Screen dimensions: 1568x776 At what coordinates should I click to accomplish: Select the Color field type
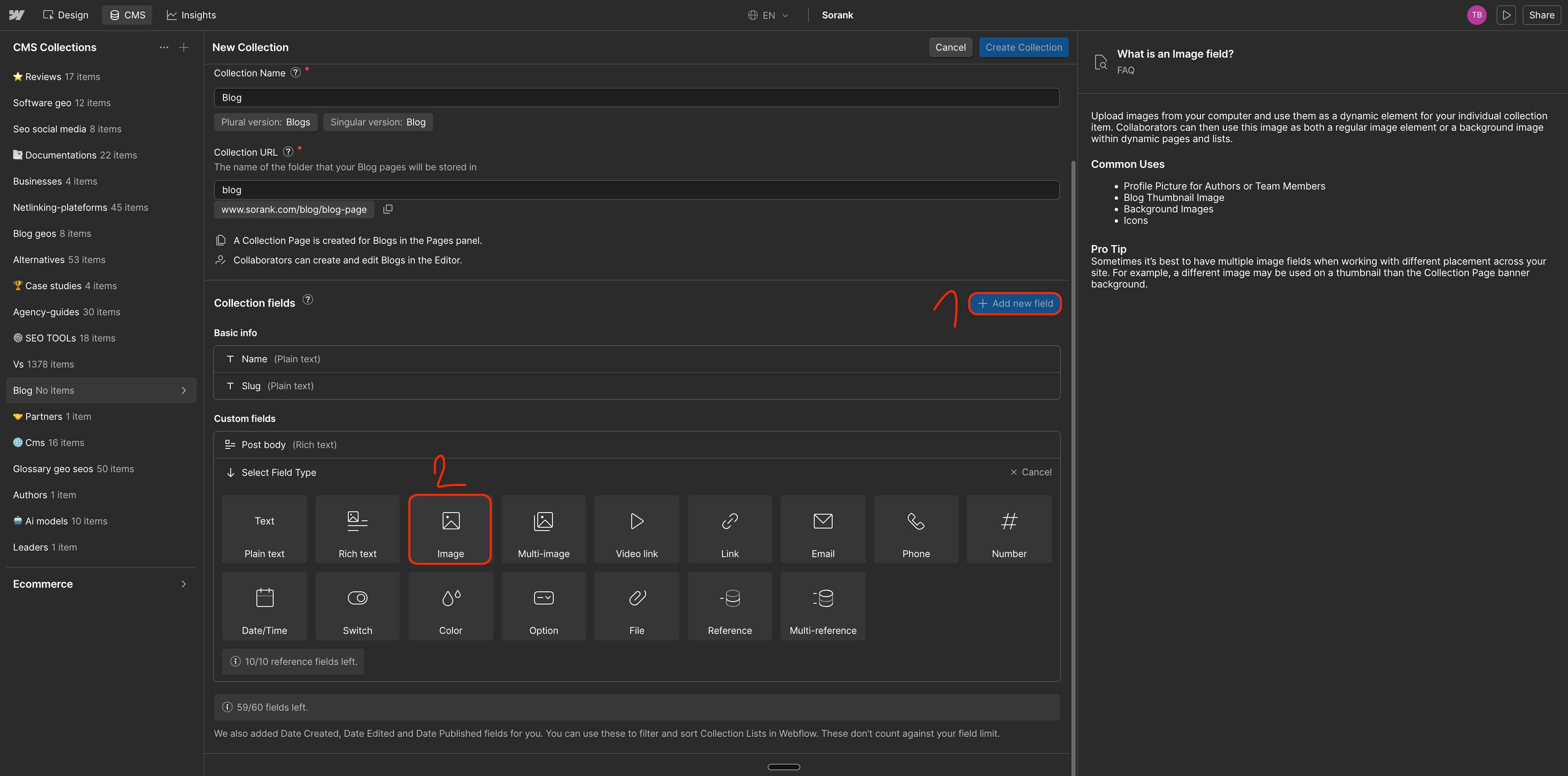coord(450,606)
